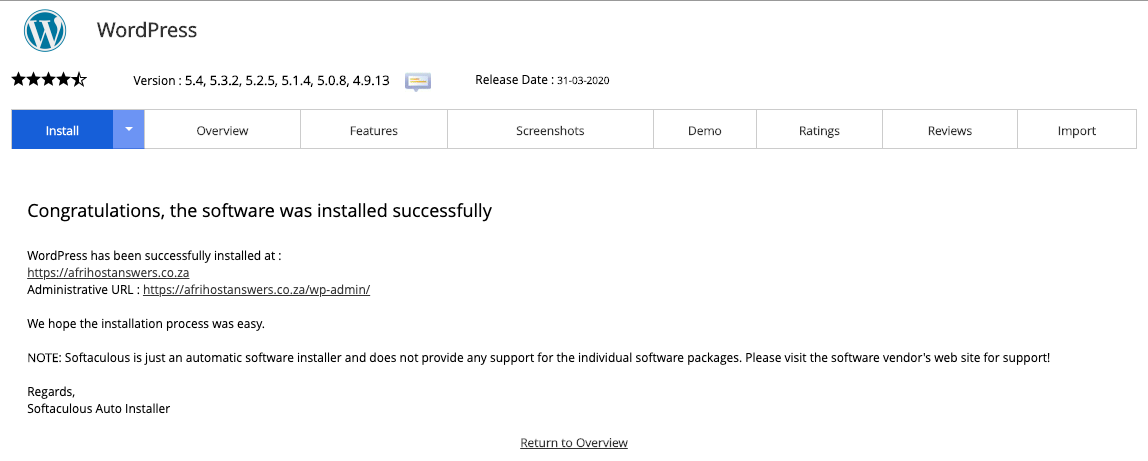Click the half-filled fifth rating star
Screen dimensions: 1148x461
80,80
